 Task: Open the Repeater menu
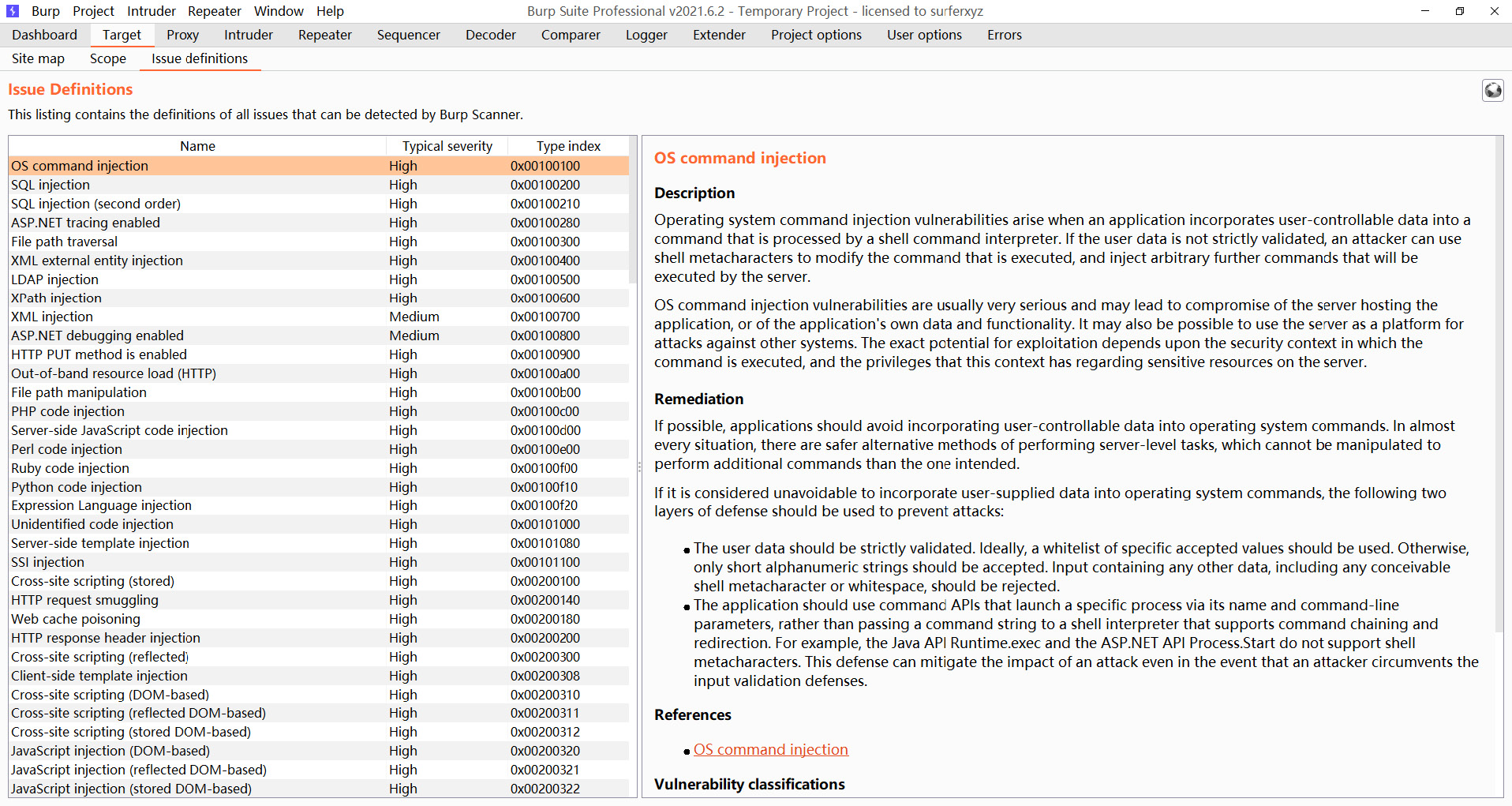click(x=215, y=11)
